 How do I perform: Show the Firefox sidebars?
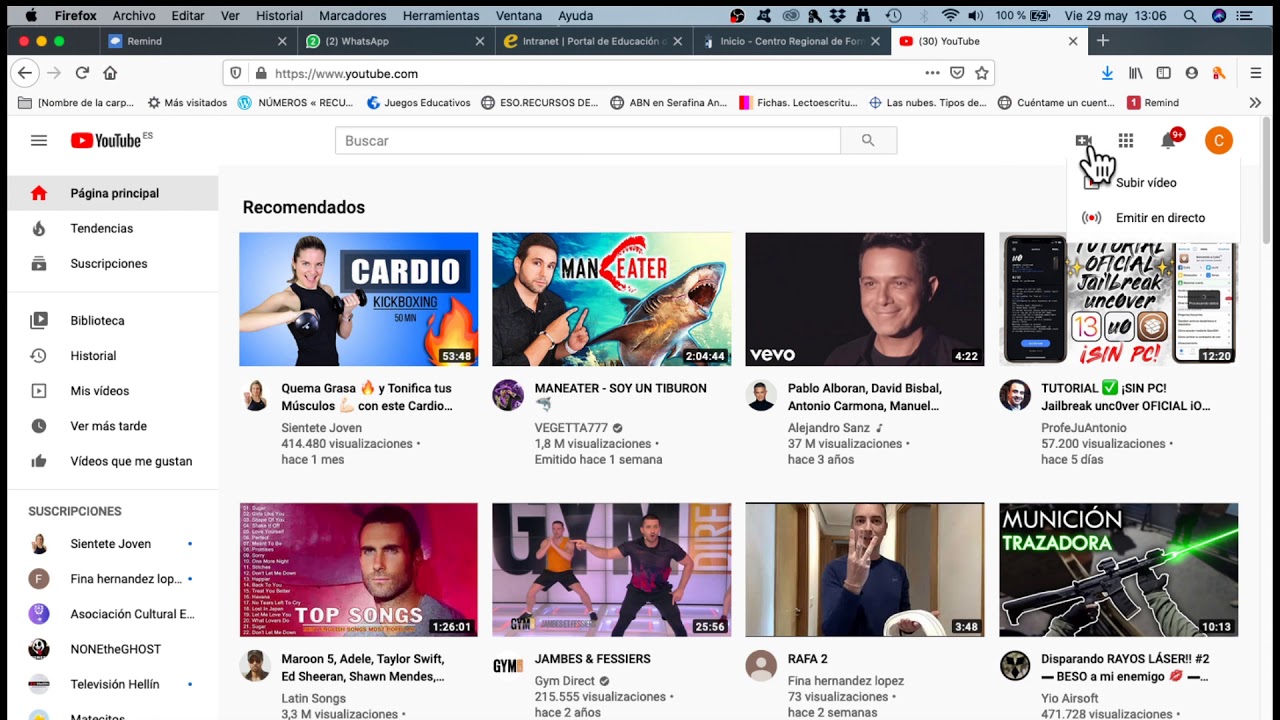click(x=1163, y=73)
